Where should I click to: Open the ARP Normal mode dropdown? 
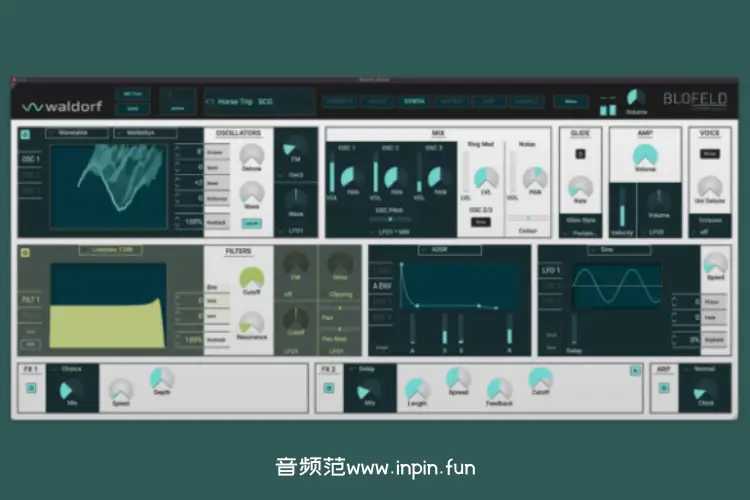(x=704, y=369)
